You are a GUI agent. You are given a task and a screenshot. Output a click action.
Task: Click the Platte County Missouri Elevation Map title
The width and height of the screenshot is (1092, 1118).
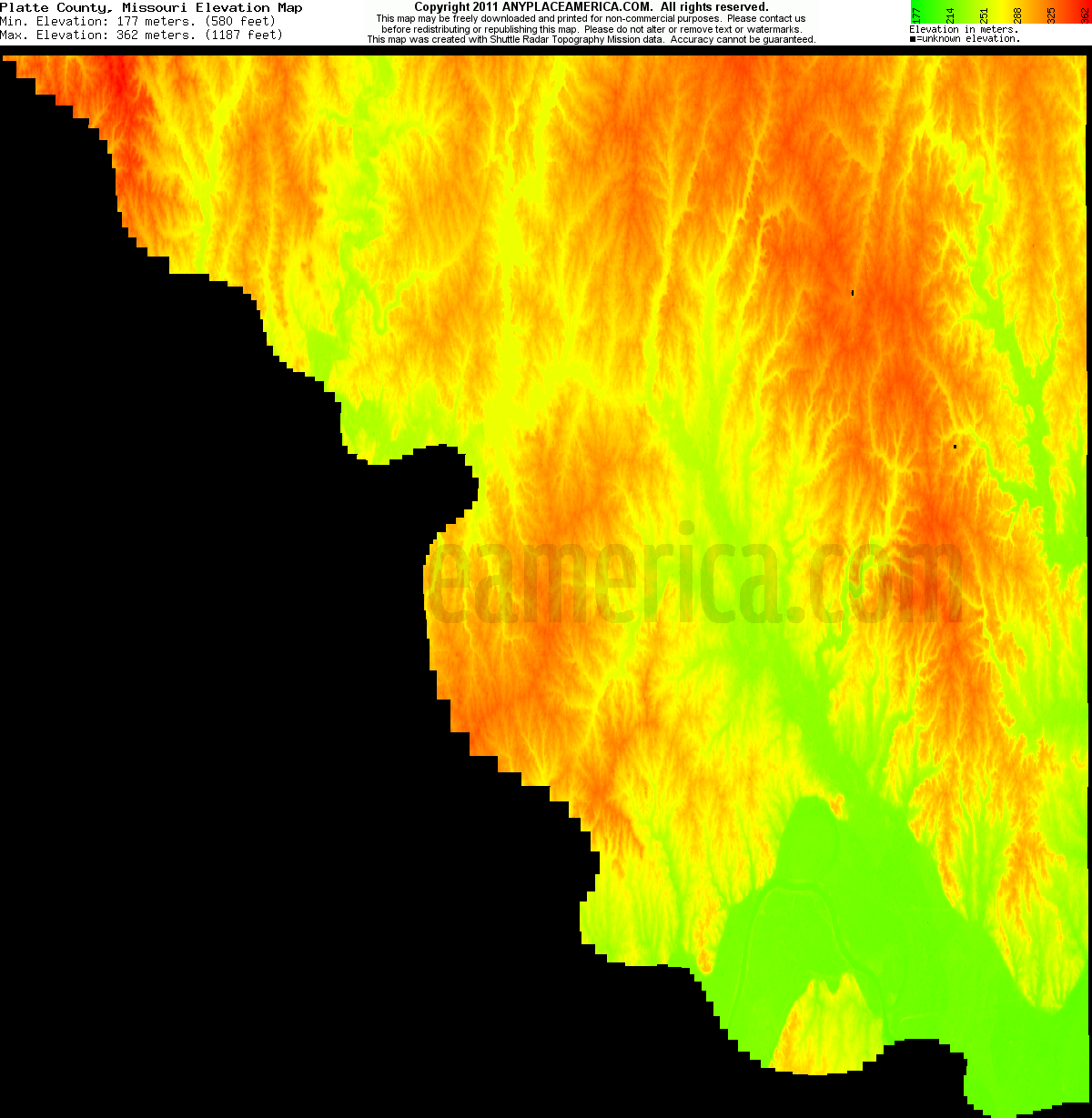point(153,6)
